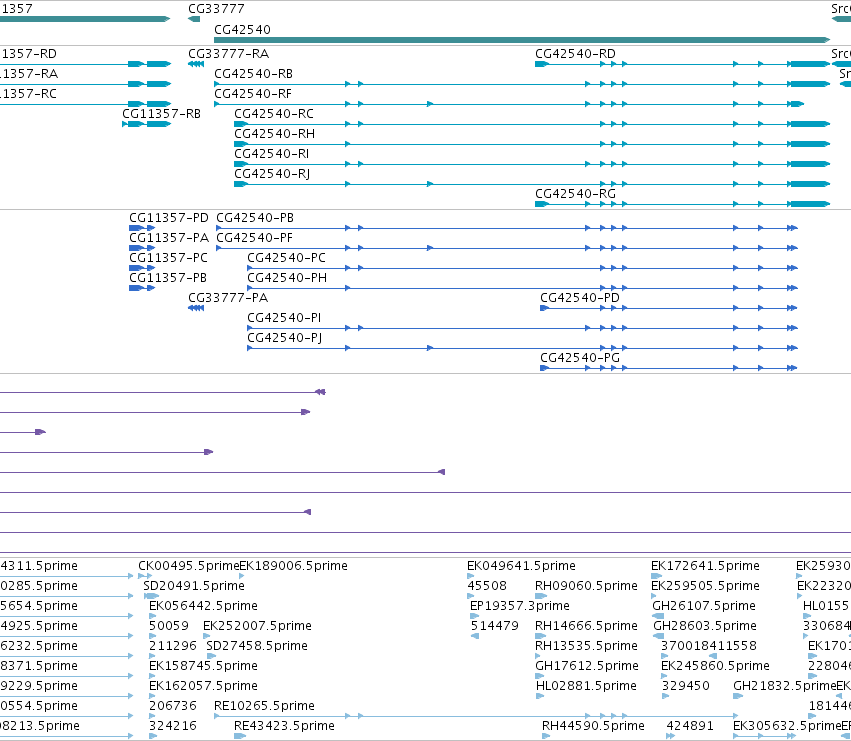
Task: Click CG42540-RG first exon block
Action: point(542,204)
